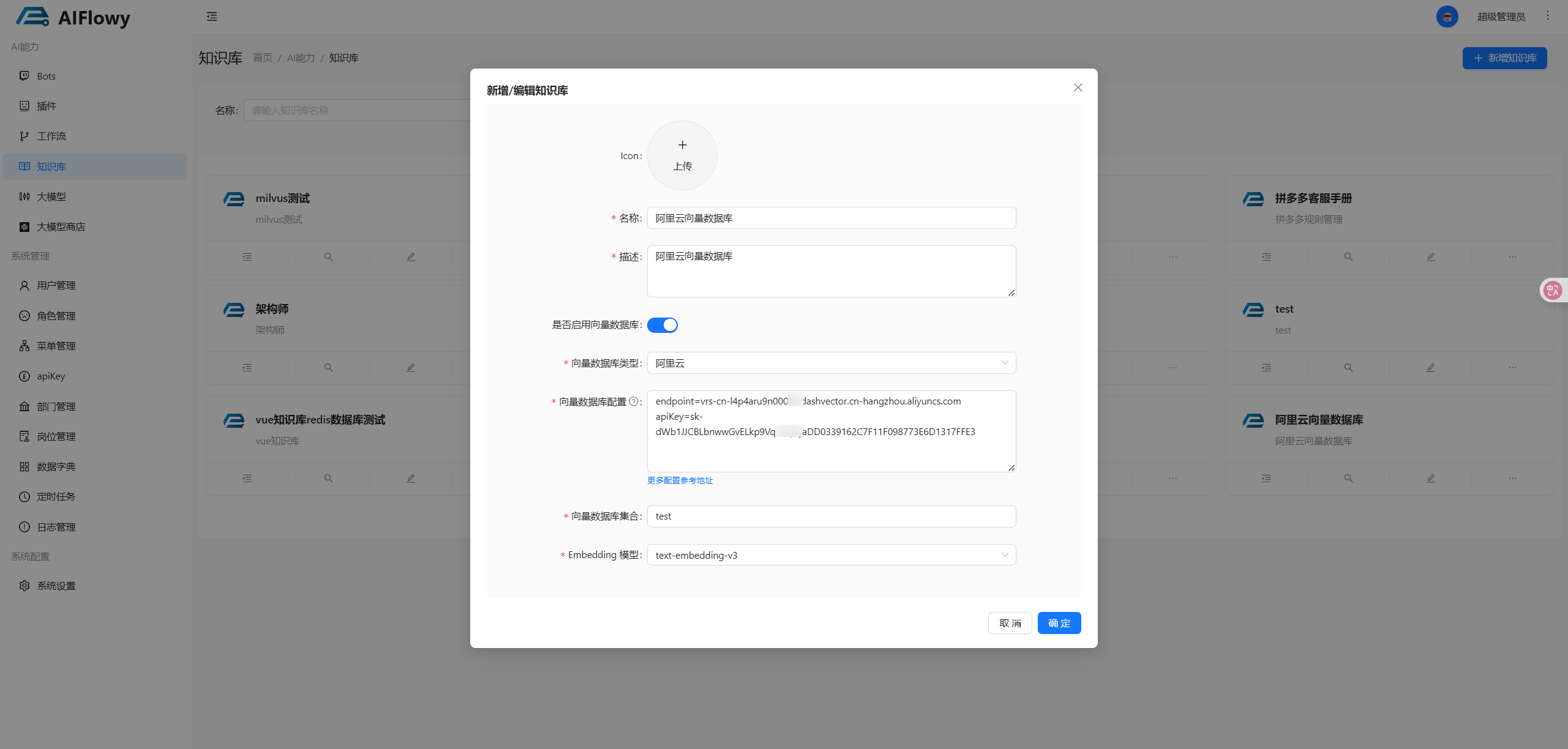This screenshot has height=749, width=1568.
Task: Close the 新增/编辑知识库 dialog
Action: [x=1078, y=88]
